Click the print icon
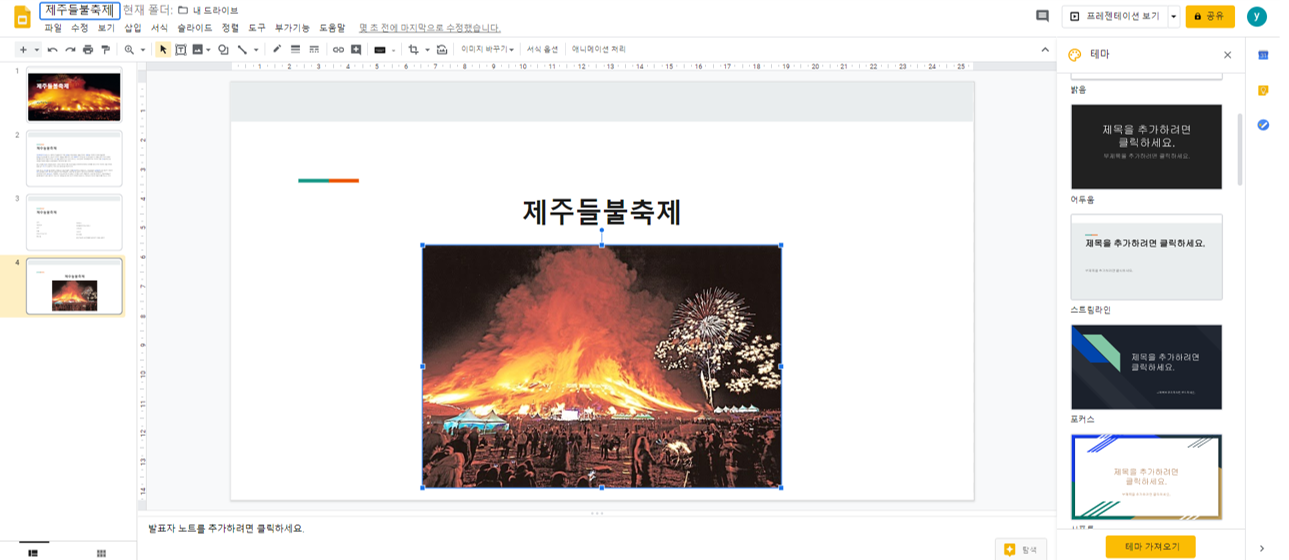 pyautogui.click(x=88, y=49)
